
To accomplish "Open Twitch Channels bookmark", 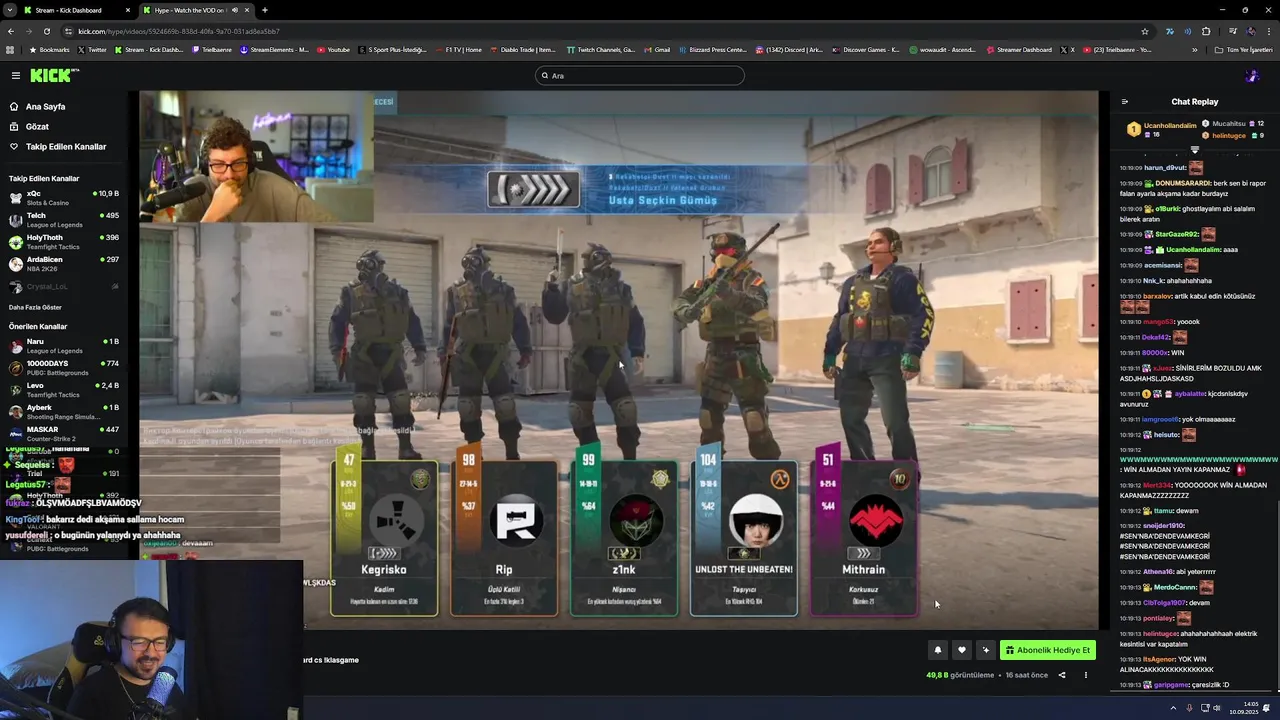I will (x=600, y=50).
